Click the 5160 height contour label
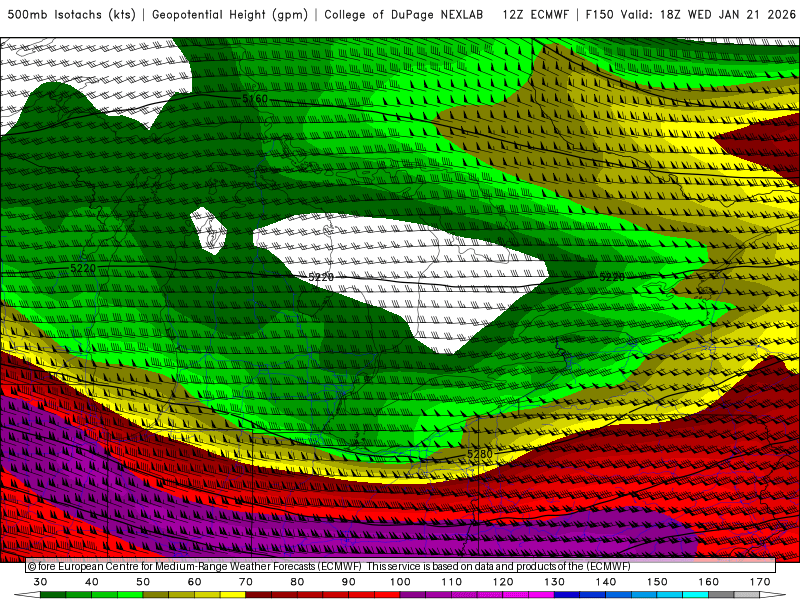 (x=255, y=98)
